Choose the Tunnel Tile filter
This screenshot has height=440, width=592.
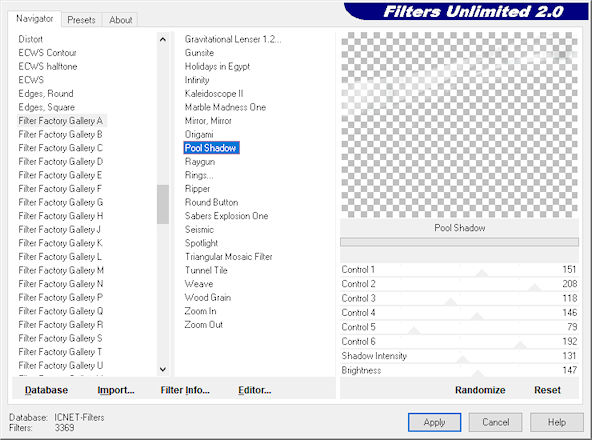(x=206, y=270)
